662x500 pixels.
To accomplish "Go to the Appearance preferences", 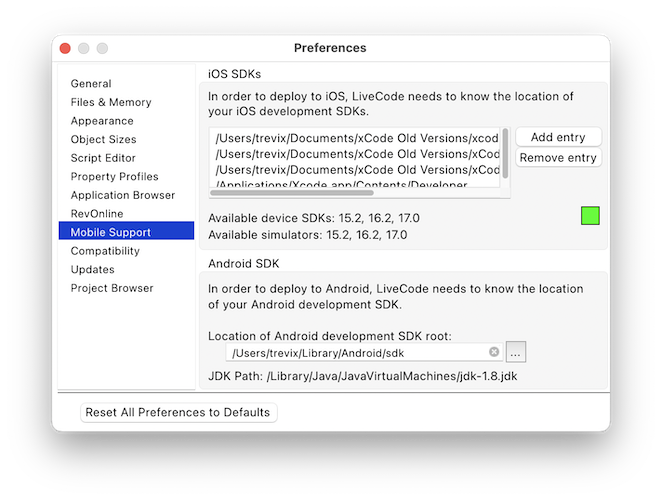I will click(102, 121).
